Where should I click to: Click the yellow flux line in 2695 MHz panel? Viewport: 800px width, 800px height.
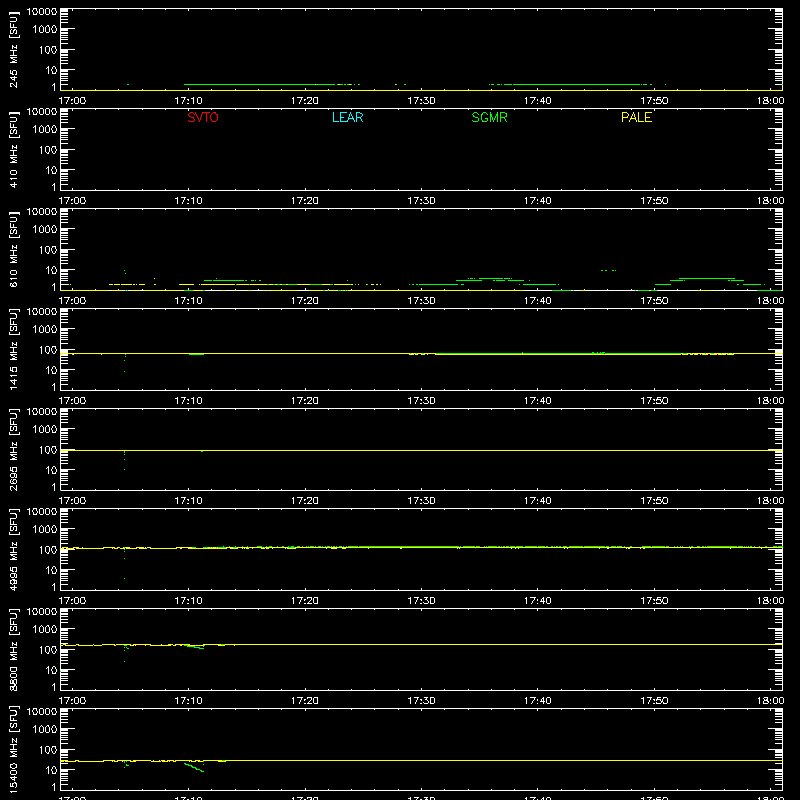click(421, 450)
